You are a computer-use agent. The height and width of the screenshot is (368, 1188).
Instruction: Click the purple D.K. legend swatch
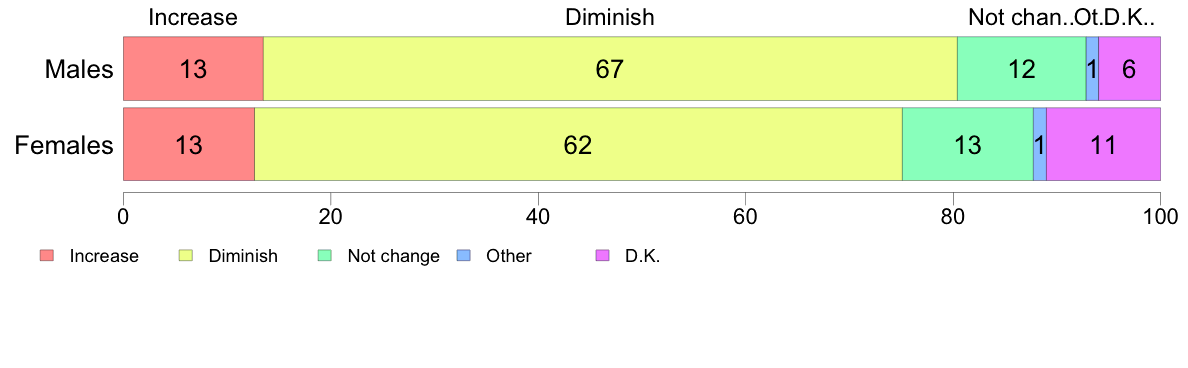tap(603, 256)
